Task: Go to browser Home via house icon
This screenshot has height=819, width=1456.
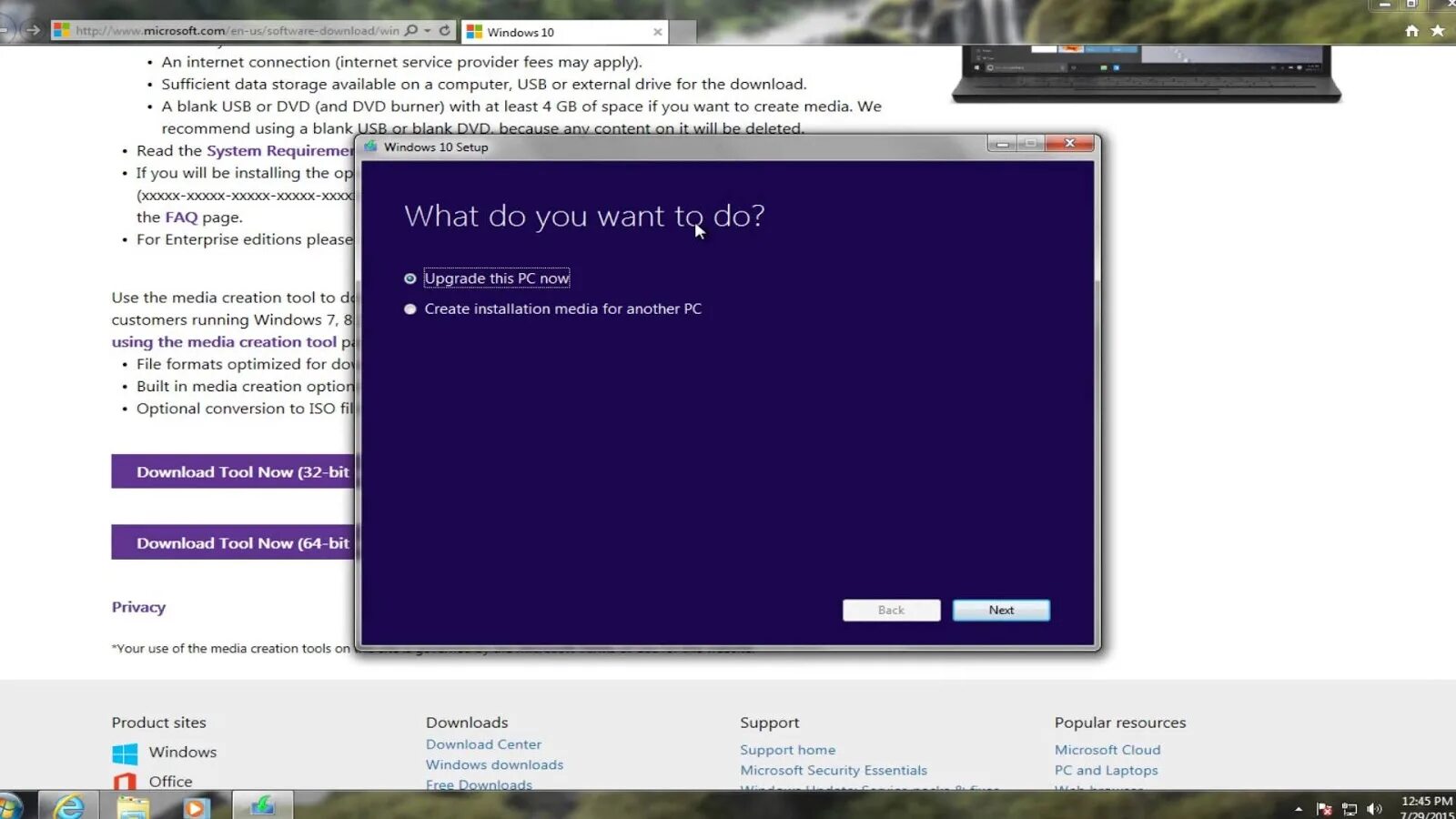Action: tap(1411, 31)
